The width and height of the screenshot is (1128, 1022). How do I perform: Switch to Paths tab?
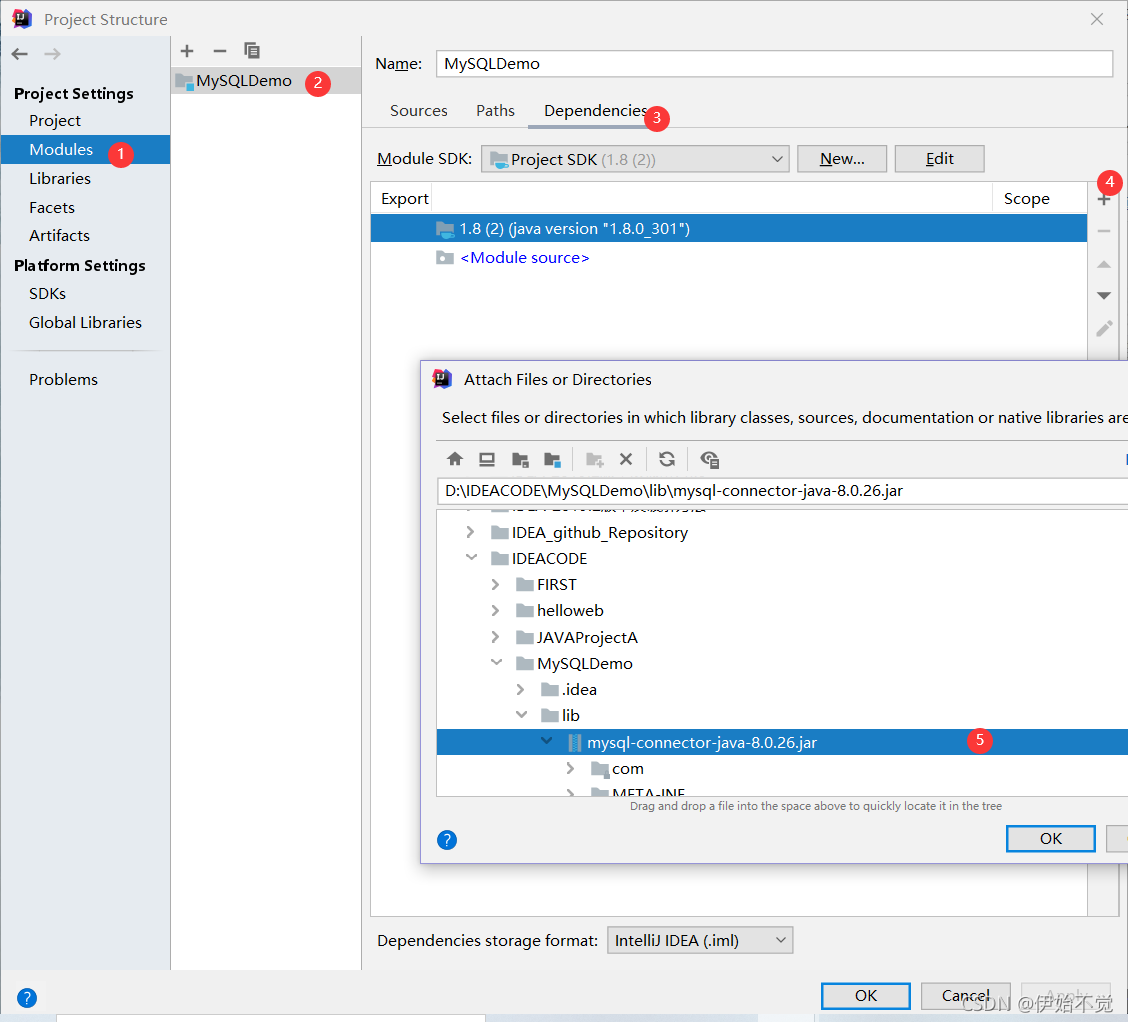pos(495,111)
